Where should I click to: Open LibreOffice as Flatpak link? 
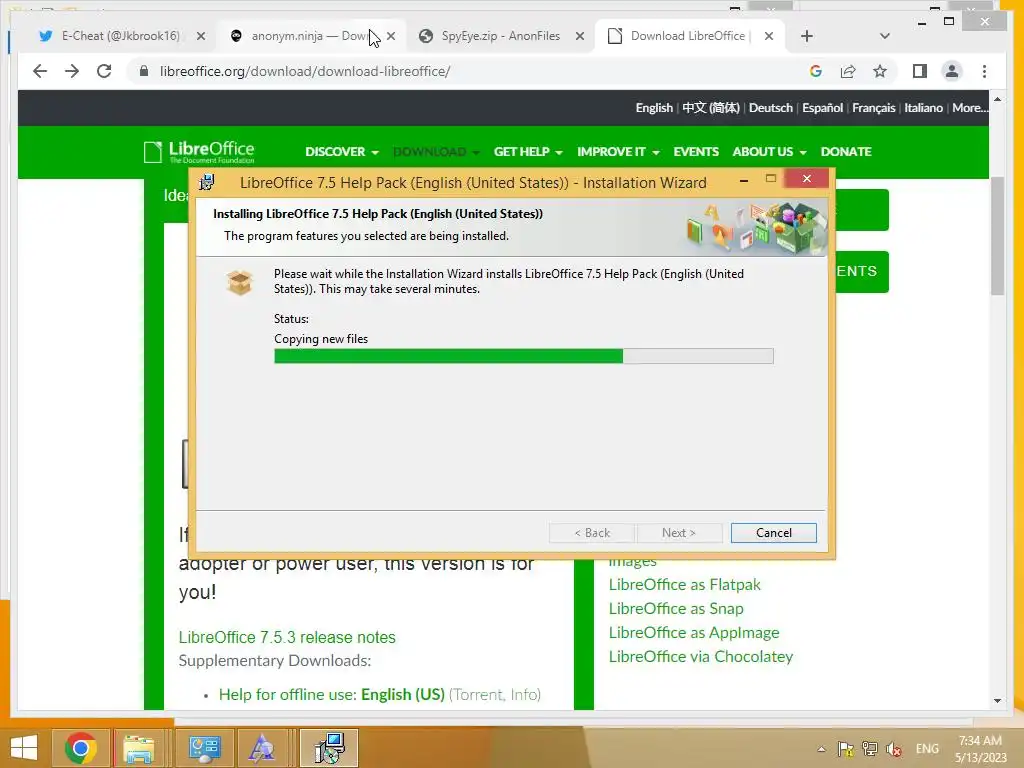pyautogui.click(x=684, y=584)
